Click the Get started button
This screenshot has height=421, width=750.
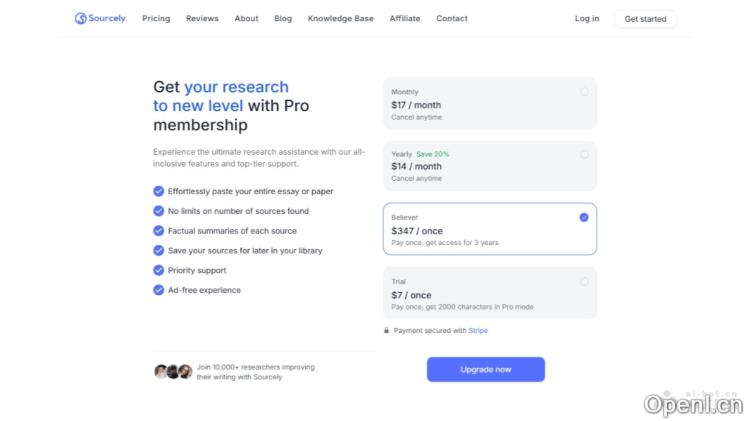point(645,18)
